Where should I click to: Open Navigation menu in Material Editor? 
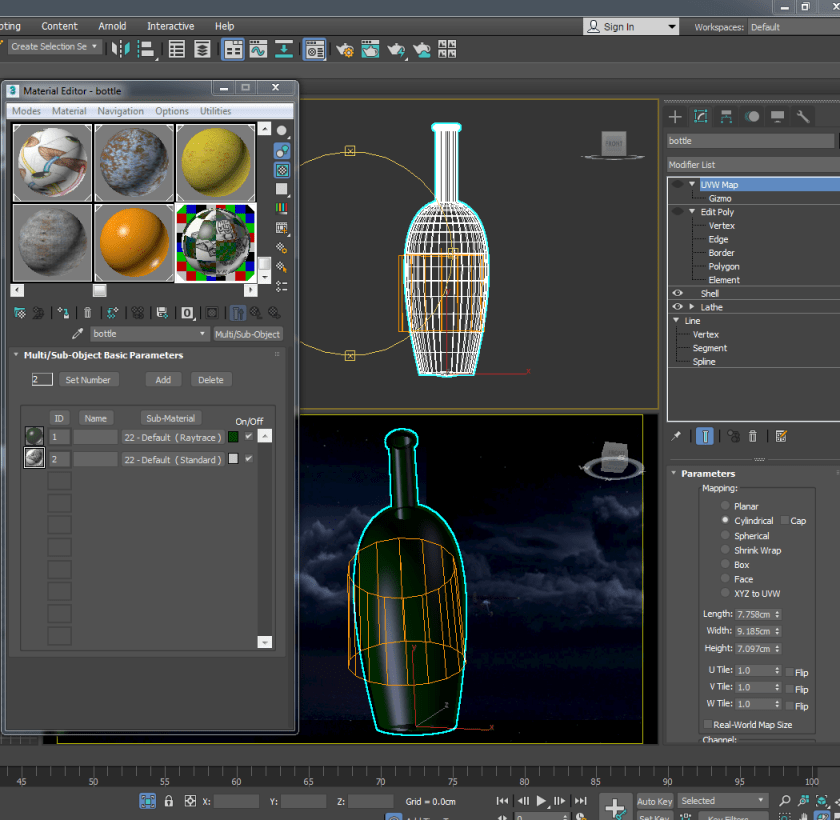pos(120,111)
